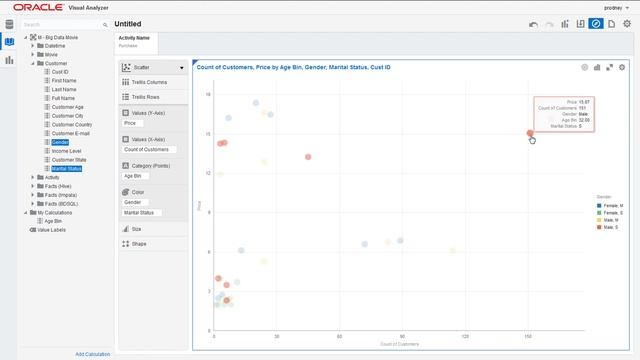Click the Values (Y-Axis) section icon
The image size is (640, 360).
[x=125, y=113]
